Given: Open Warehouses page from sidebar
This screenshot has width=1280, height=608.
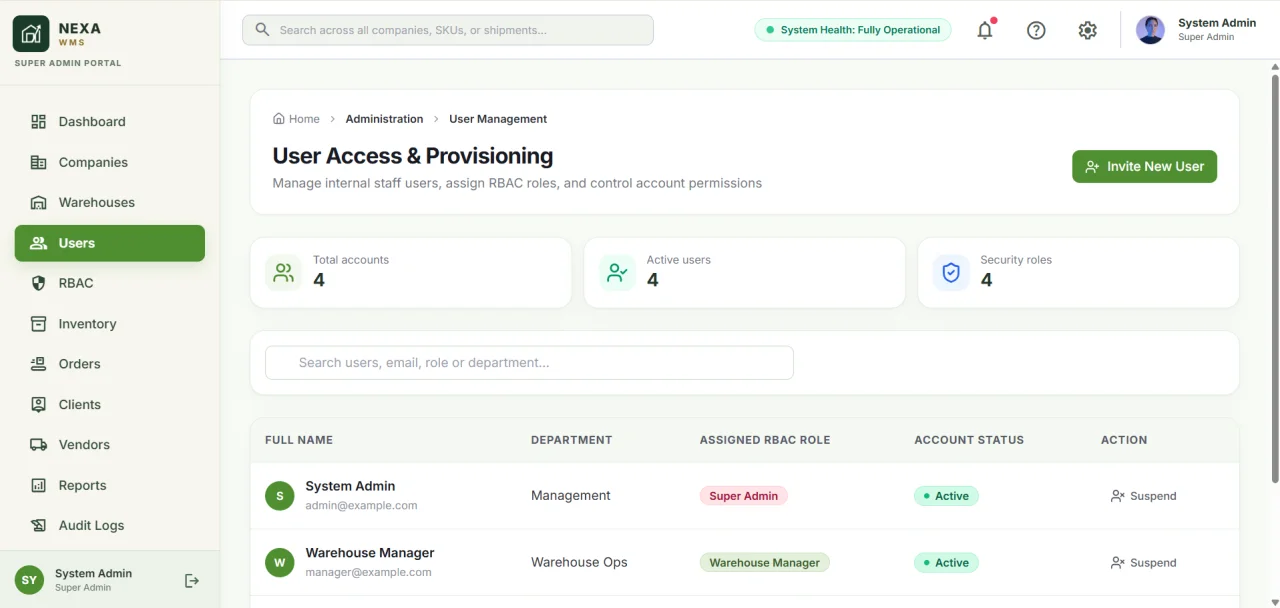Looking at the screenshot, I should point(110,202).
